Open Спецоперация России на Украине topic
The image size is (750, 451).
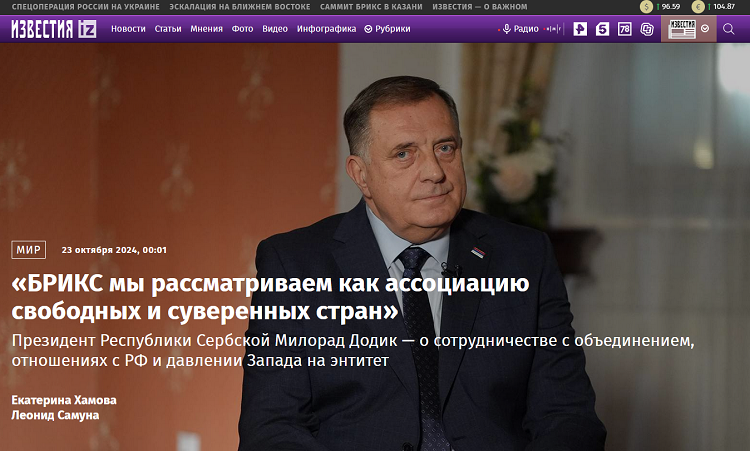tap(86, 7)
